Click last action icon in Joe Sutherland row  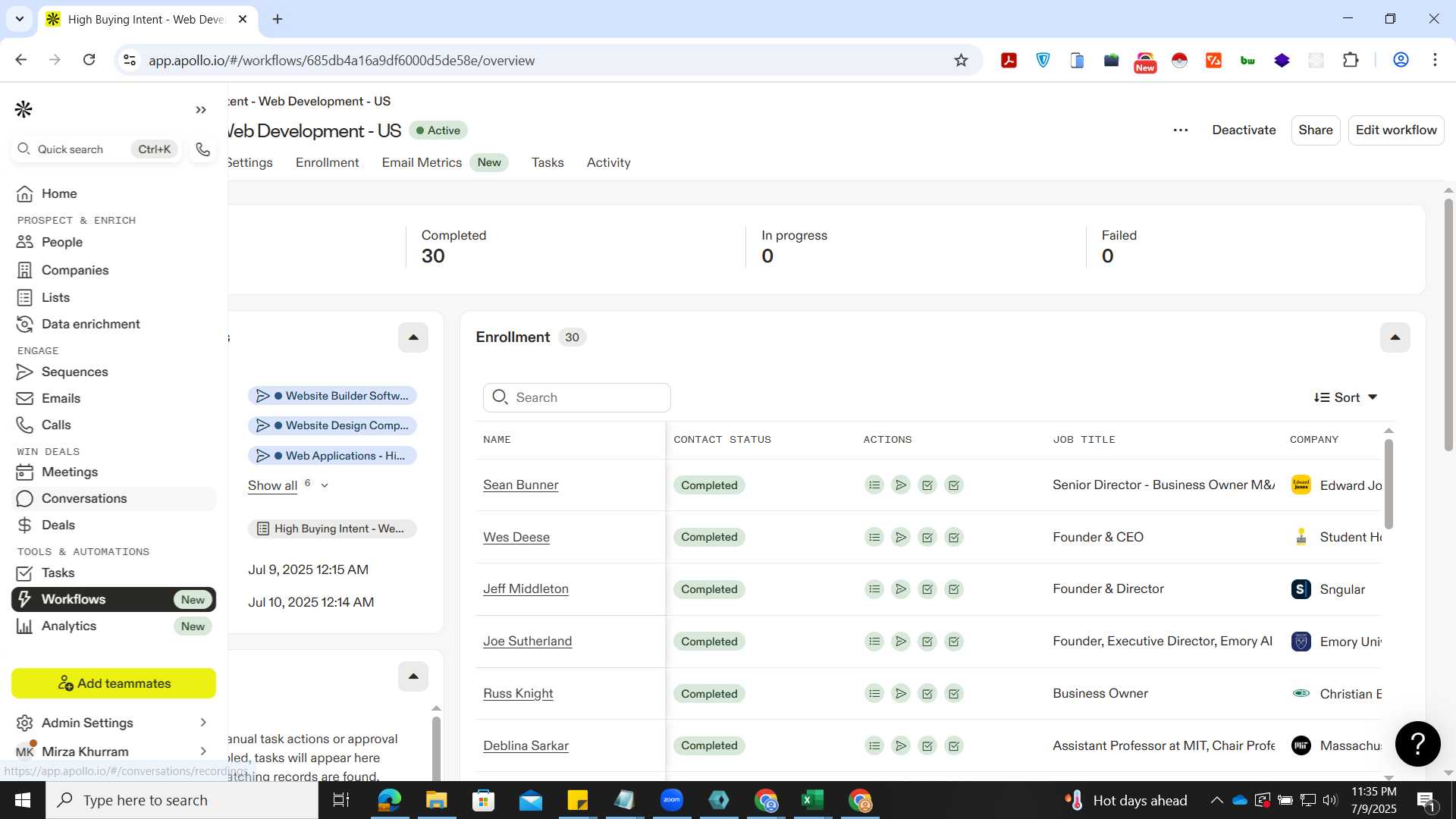[954, 642]
